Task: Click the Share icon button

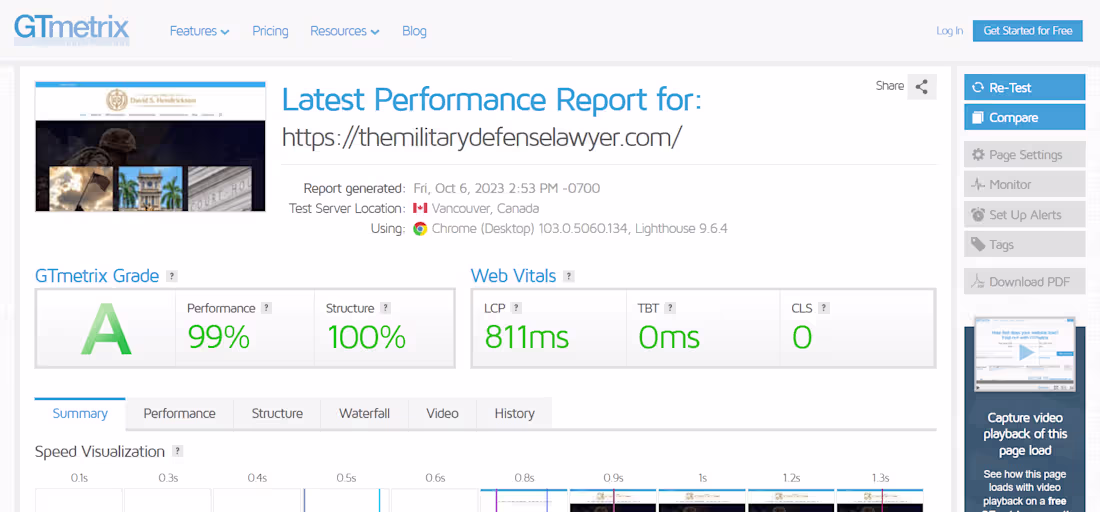Action: [x=922, y=87]
